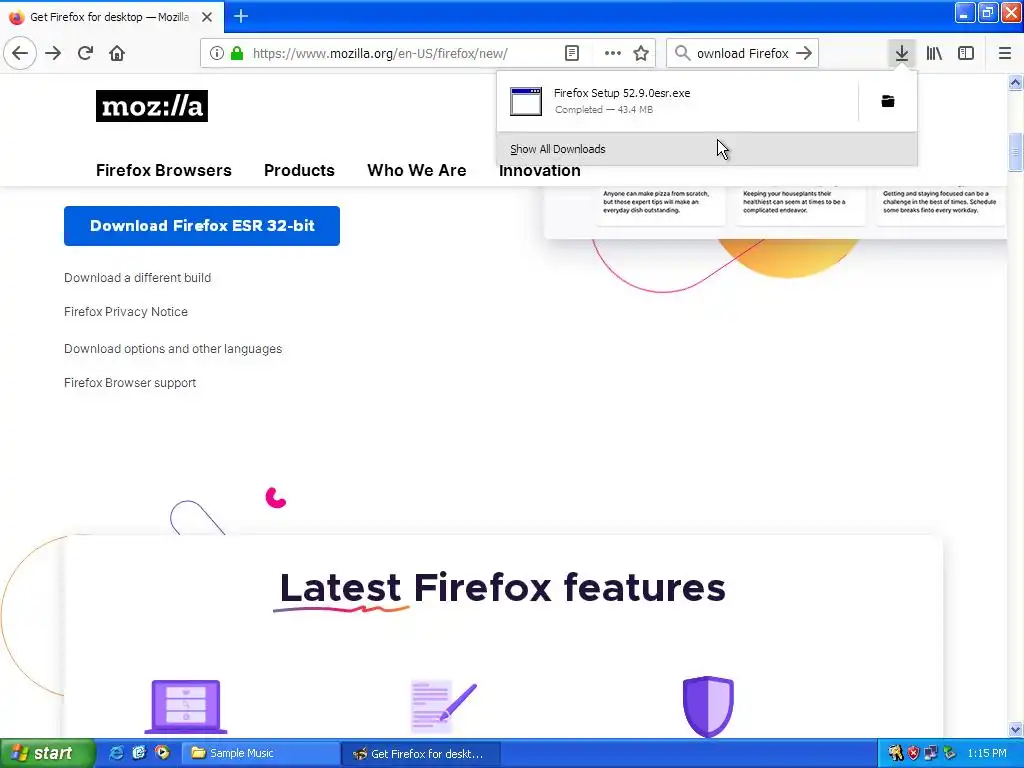Open Innovation navigation menu
The image size is (1024, 768).
539,172
